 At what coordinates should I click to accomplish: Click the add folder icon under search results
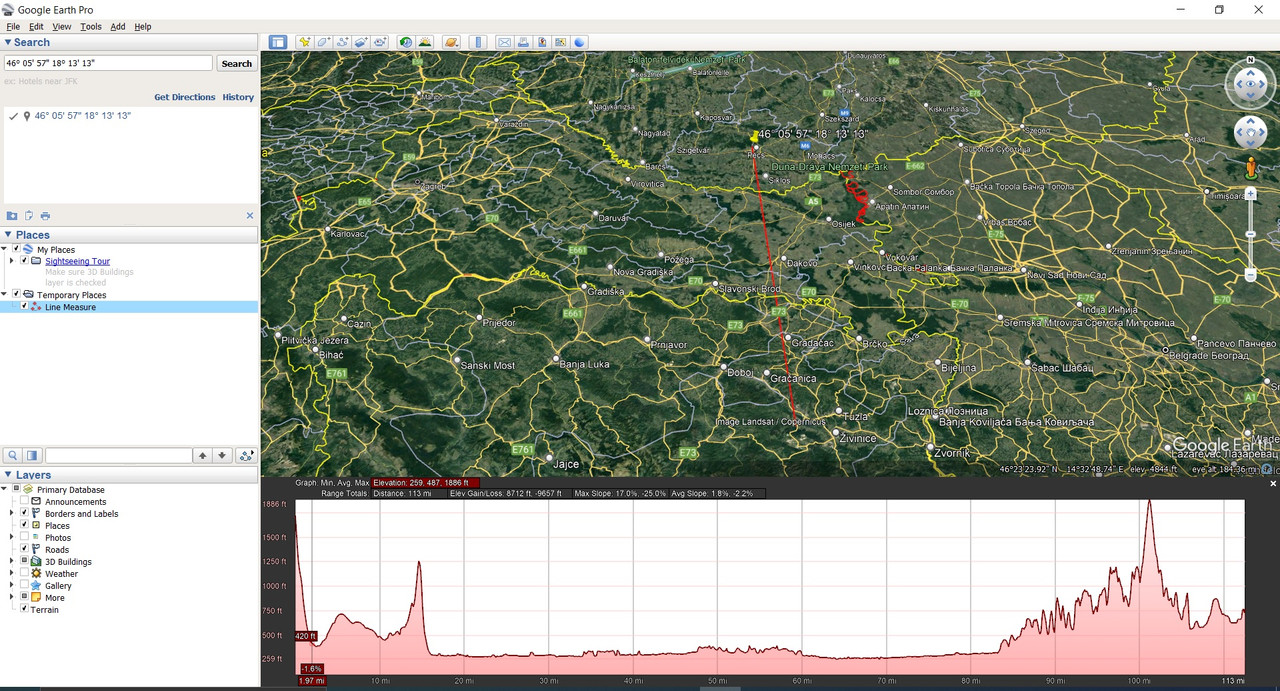pos(12,216)
